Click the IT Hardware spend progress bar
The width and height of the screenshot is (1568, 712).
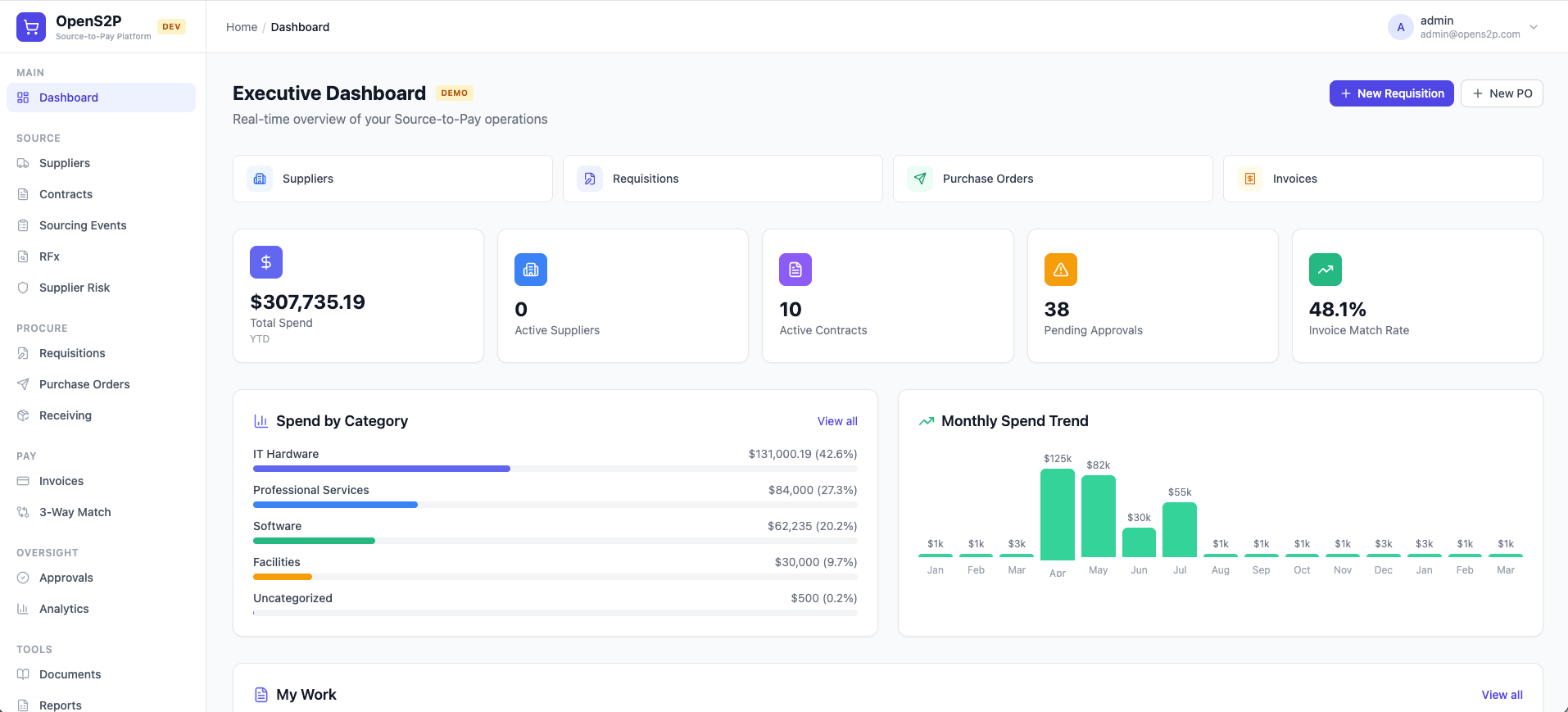pos(555,469)
